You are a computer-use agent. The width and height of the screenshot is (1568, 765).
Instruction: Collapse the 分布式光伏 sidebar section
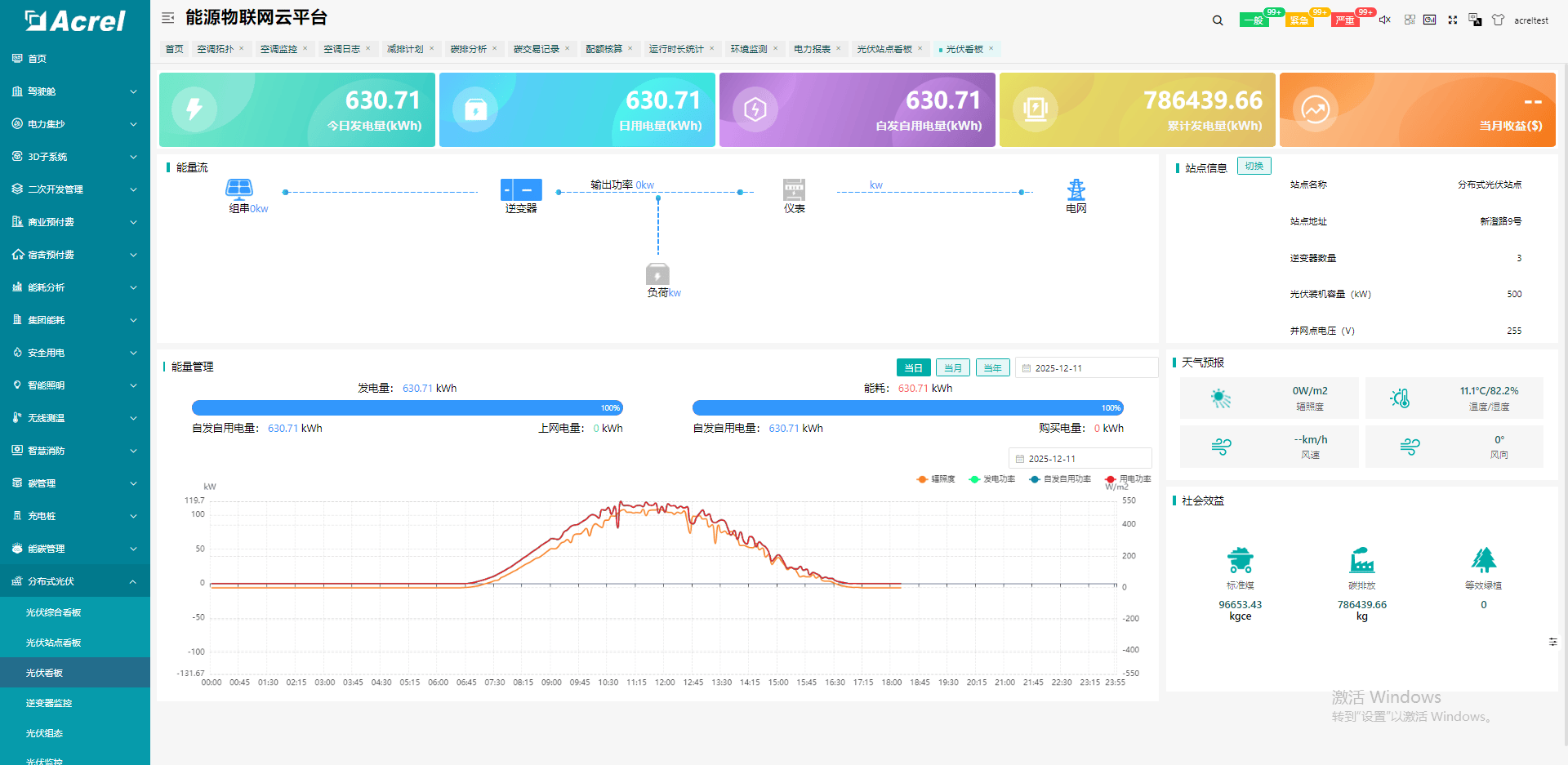(x=75, y=581)
